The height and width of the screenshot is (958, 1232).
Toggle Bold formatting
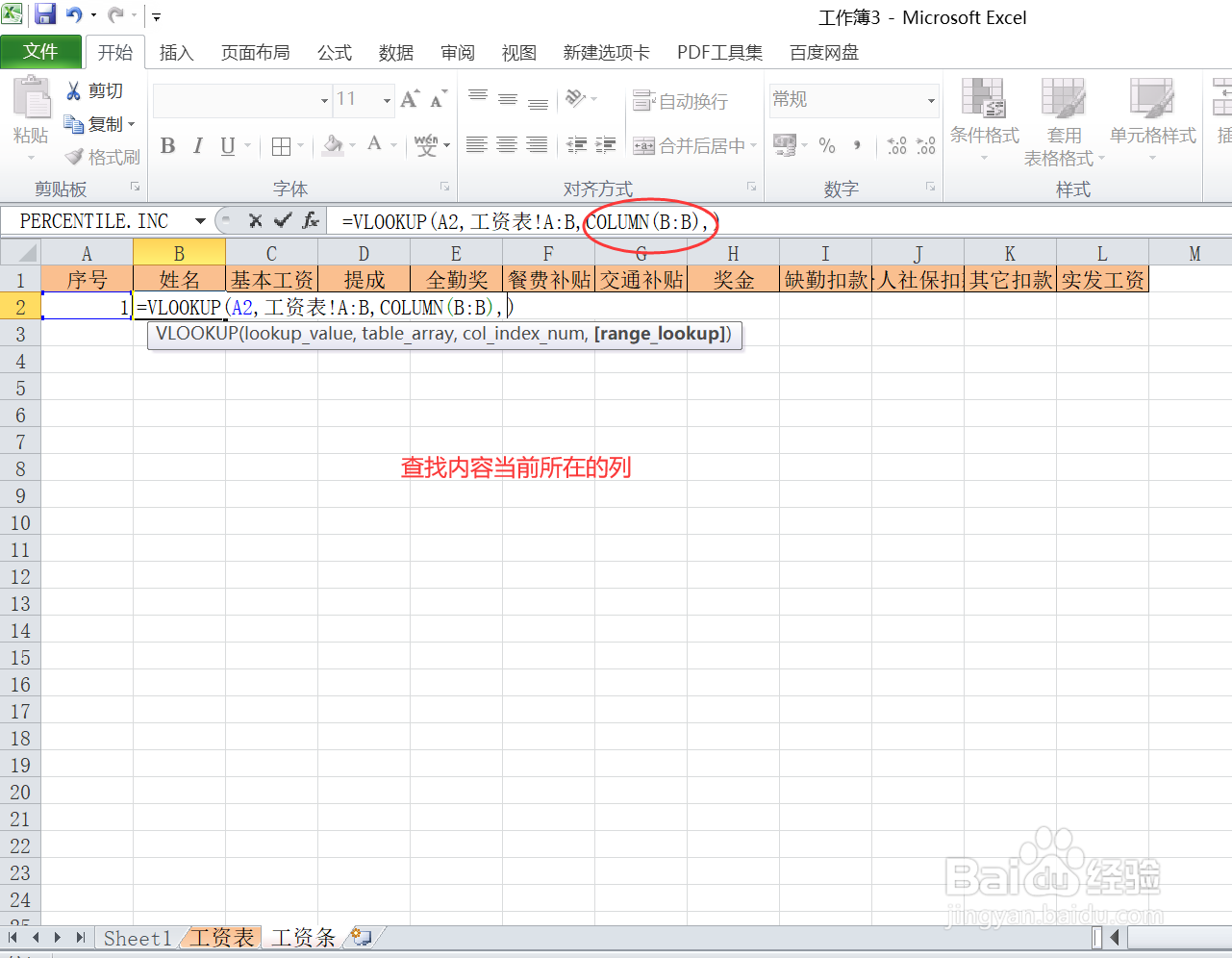167,146
